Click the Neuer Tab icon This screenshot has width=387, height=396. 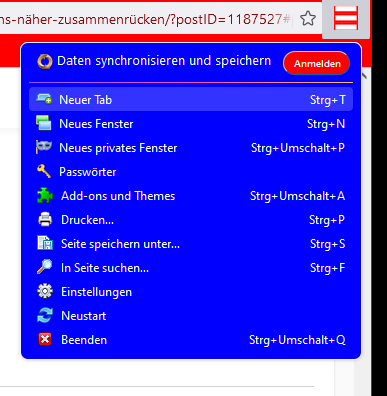pos(44,99)
